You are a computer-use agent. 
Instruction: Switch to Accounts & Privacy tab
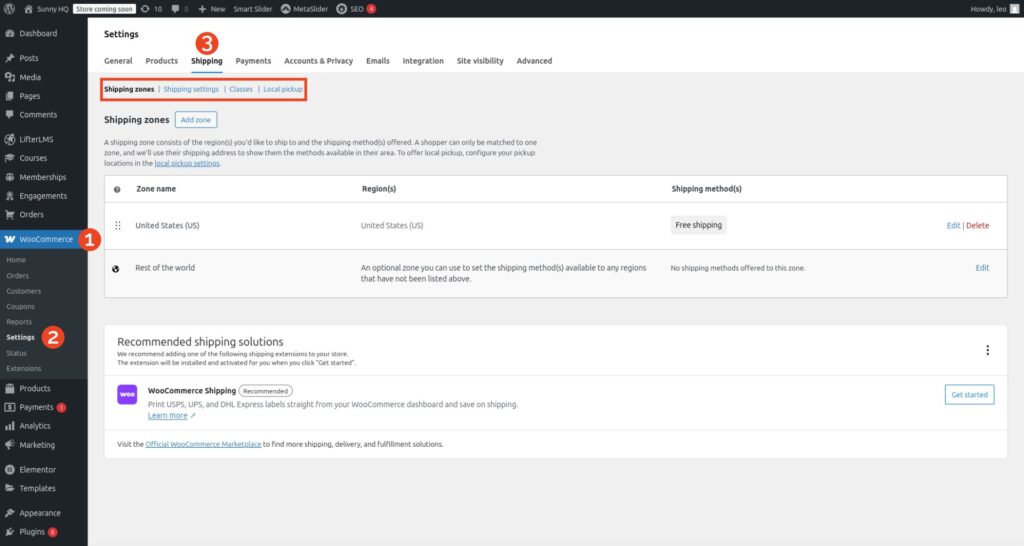tap(319, 61)
